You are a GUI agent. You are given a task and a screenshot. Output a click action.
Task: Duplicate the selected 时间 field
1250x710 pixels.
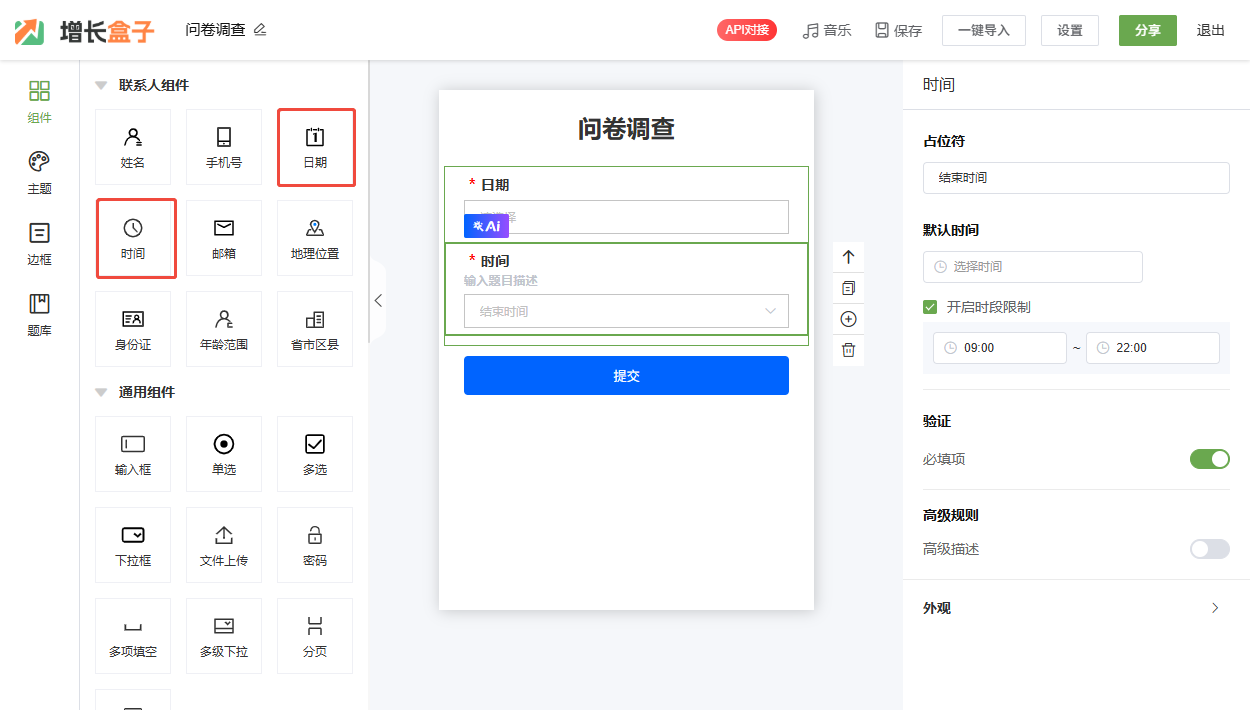(x=848, y=288)
